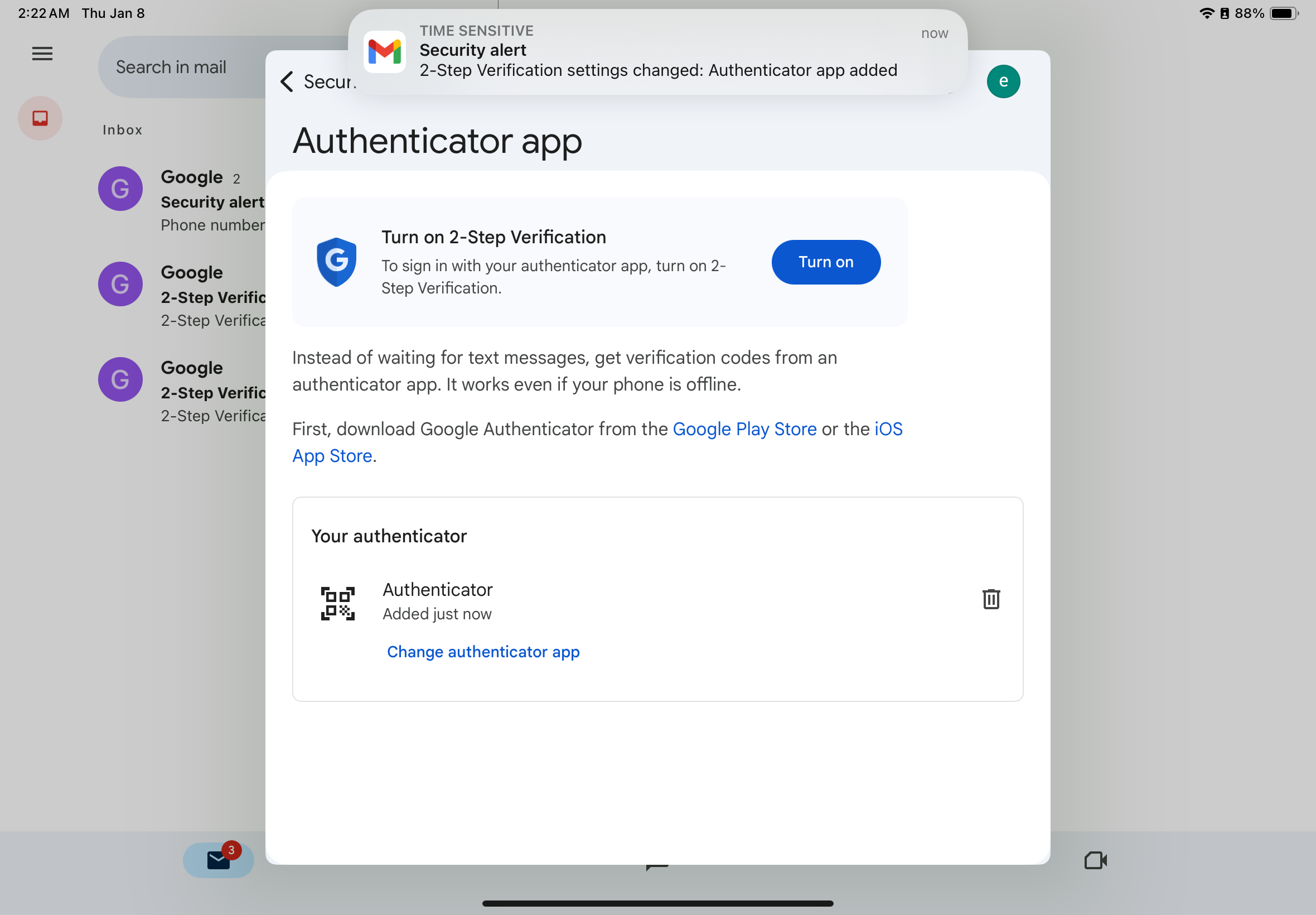Tap the 'Added just now' text

(437, 614)
